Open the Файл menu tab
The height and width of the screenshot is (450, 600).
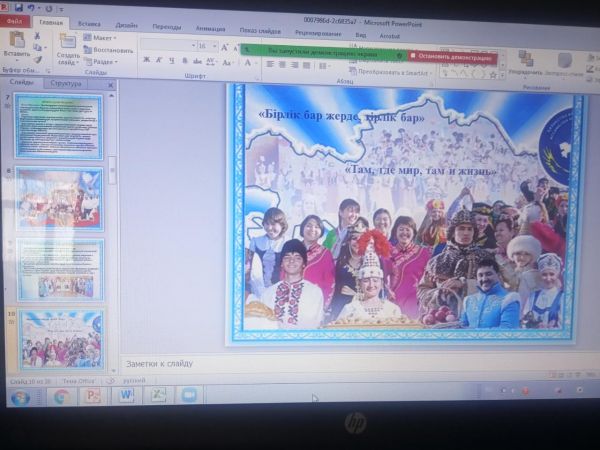[x=14, y=19]
